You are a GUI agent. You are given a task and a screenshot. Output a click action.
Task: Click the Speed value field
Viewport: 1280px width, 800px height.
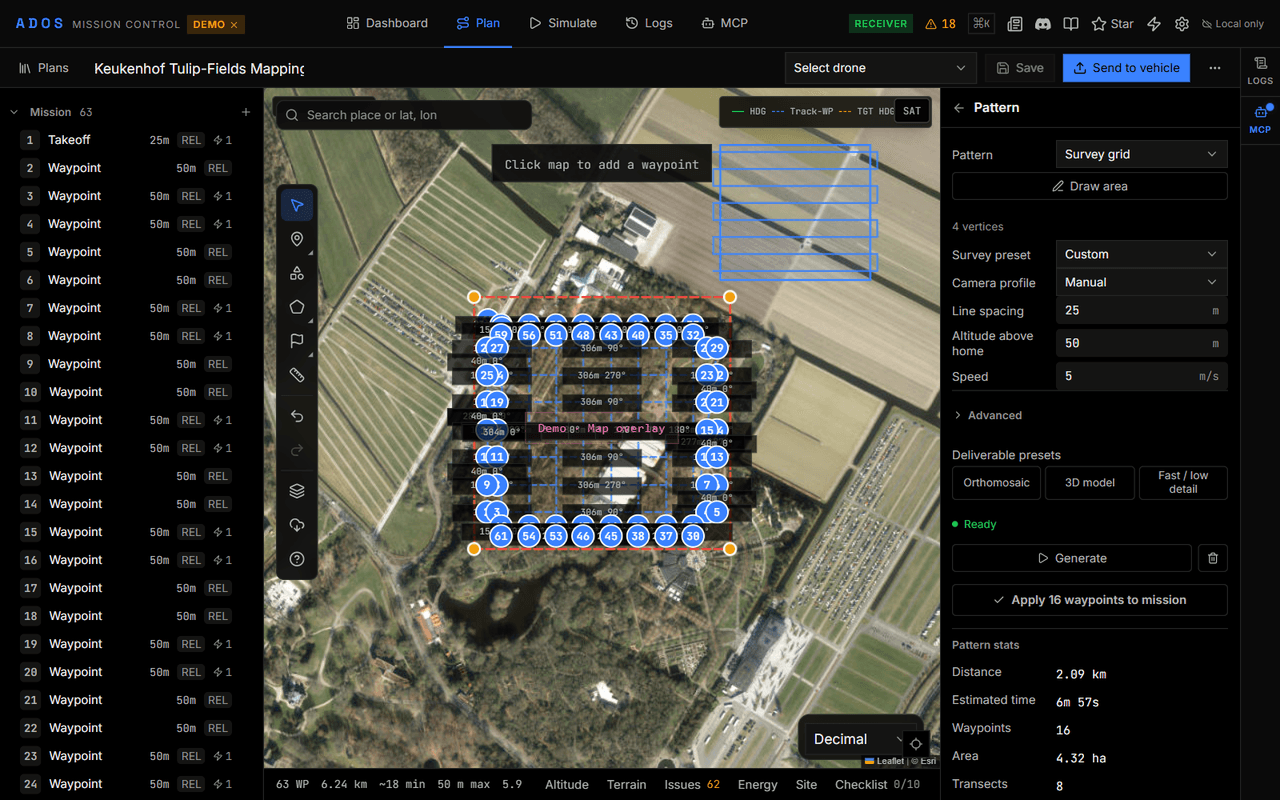(1142, 376)
